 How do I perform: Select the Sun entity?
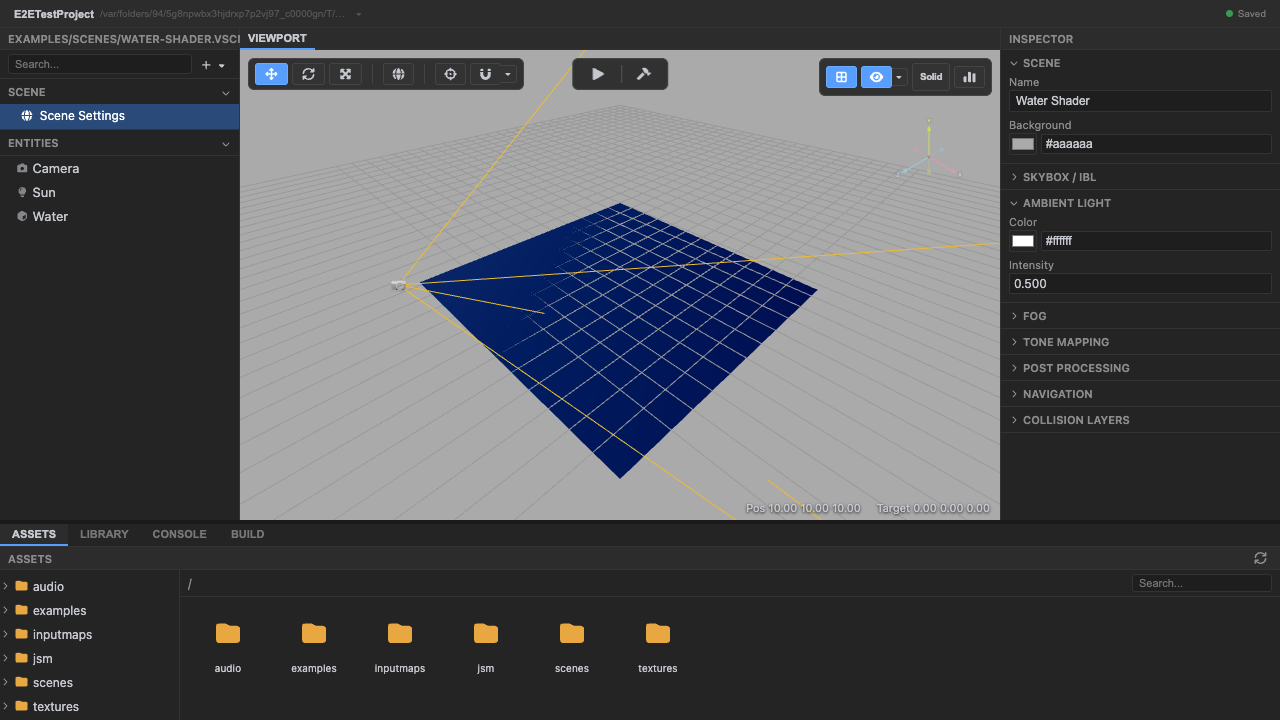pyautogui.click(x=120, y=192)
